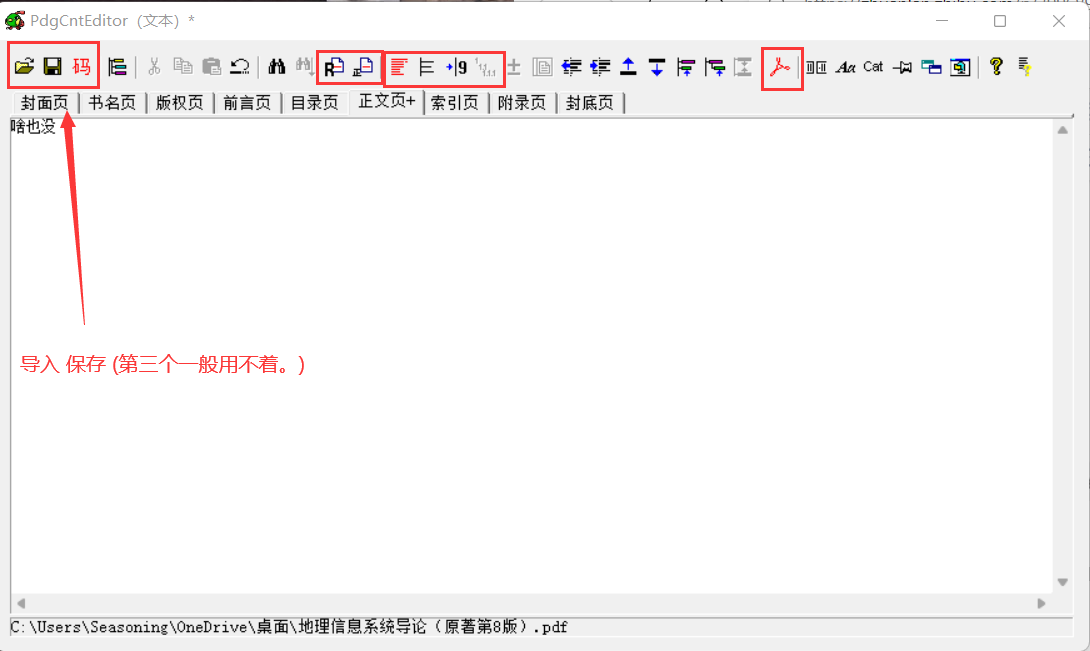Switch to the 目录页 tab
1090x651 pixels.
click(x=315, y=101)
